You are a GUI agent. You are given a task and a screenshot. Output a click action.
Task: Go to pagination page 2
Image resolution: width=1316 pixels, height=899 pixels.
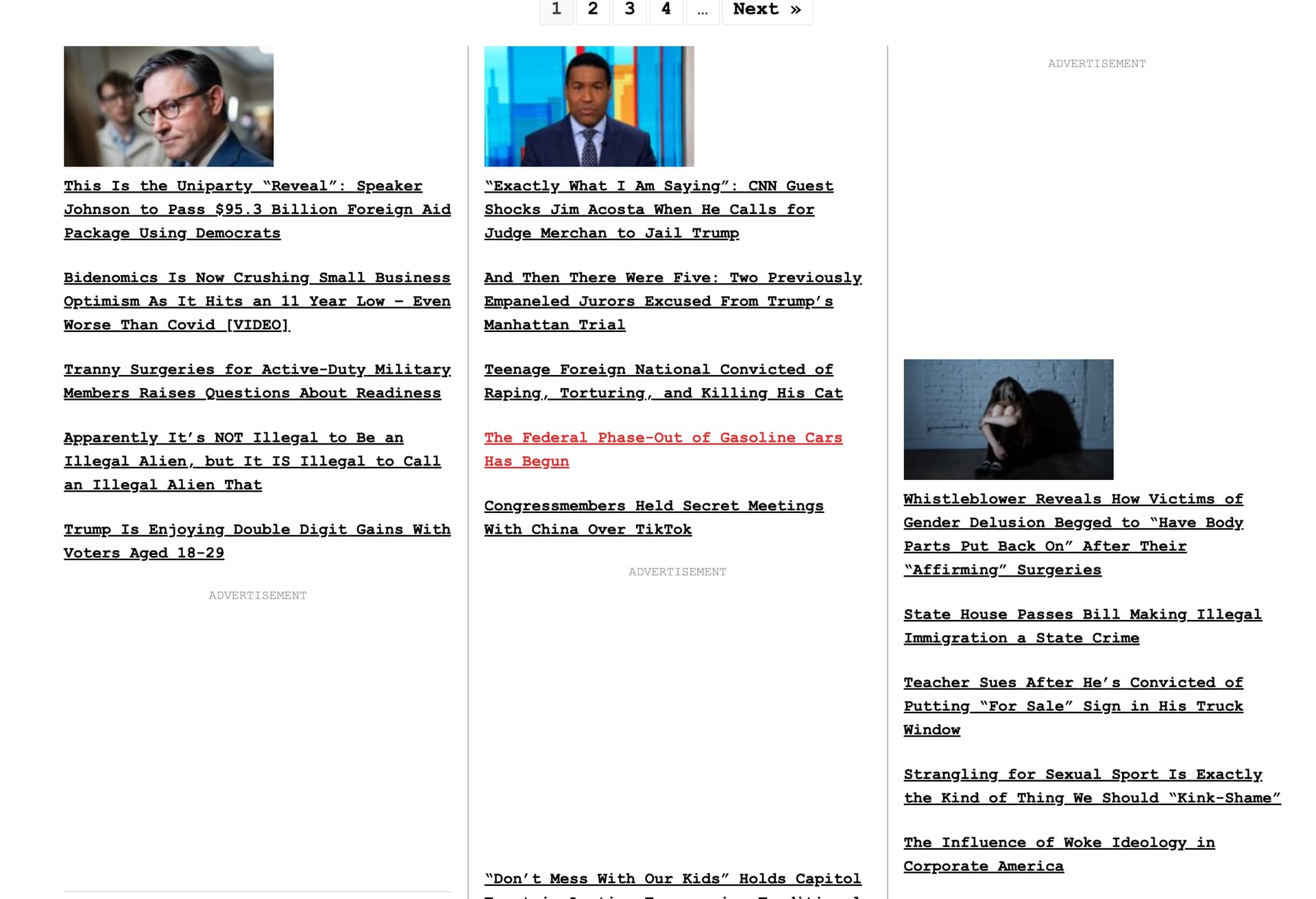coord(593,10)
